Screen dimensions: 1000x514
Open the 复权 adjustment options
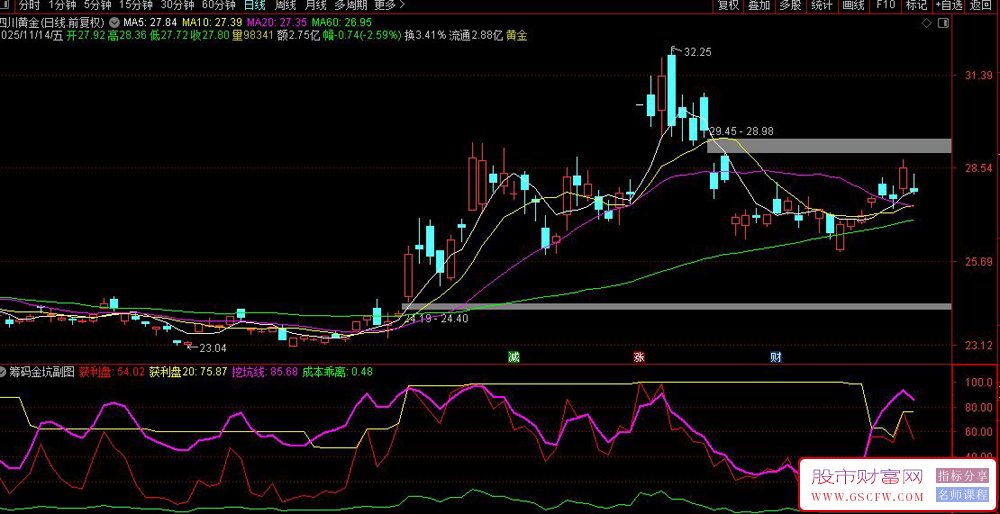point(728,6)
